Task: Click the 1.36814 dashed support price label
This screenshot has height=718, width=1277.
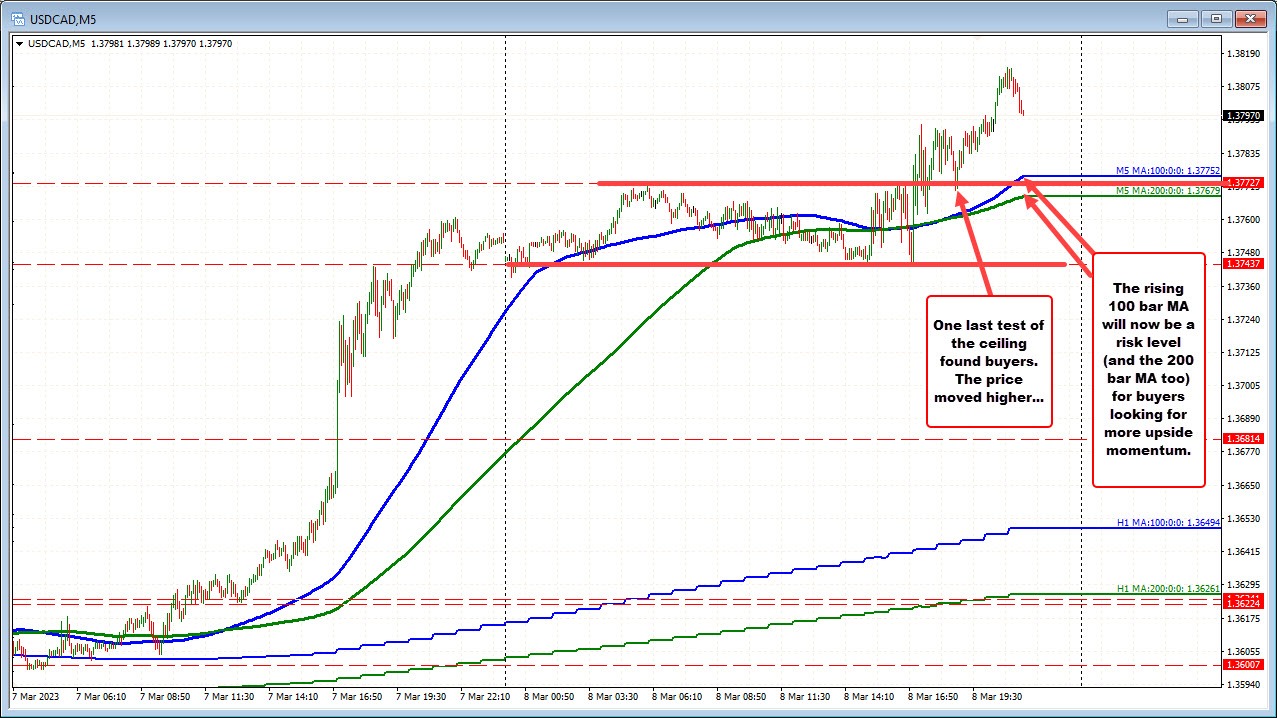Action: click(x=1245, y=438)
